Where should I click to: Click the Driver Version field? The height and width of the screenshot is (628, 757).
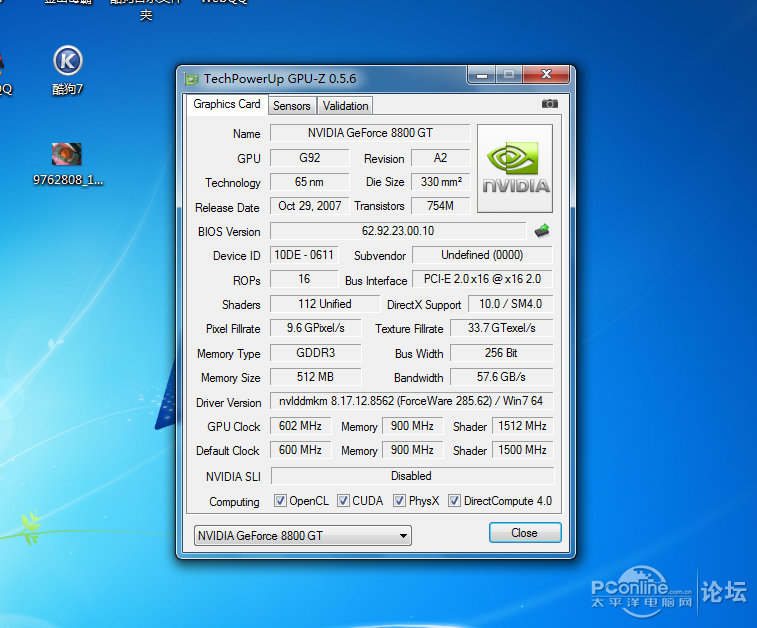coord(411,401)
